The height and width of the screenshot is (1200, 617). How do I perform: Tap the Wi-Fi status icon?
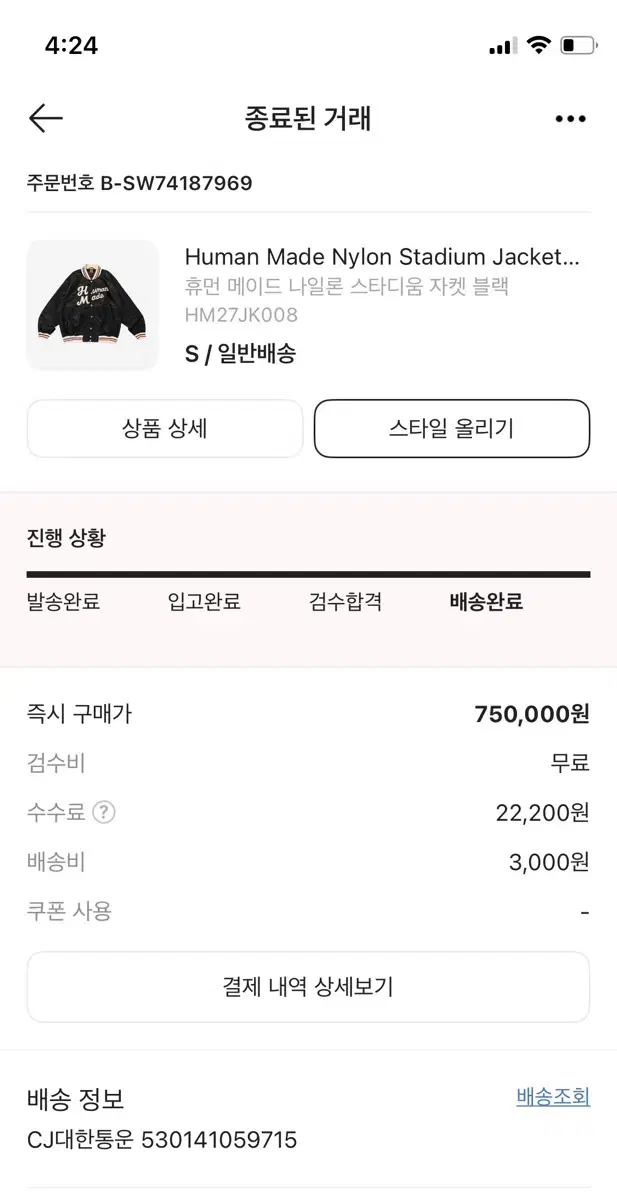pyautogui.click(x=538, y=44)
